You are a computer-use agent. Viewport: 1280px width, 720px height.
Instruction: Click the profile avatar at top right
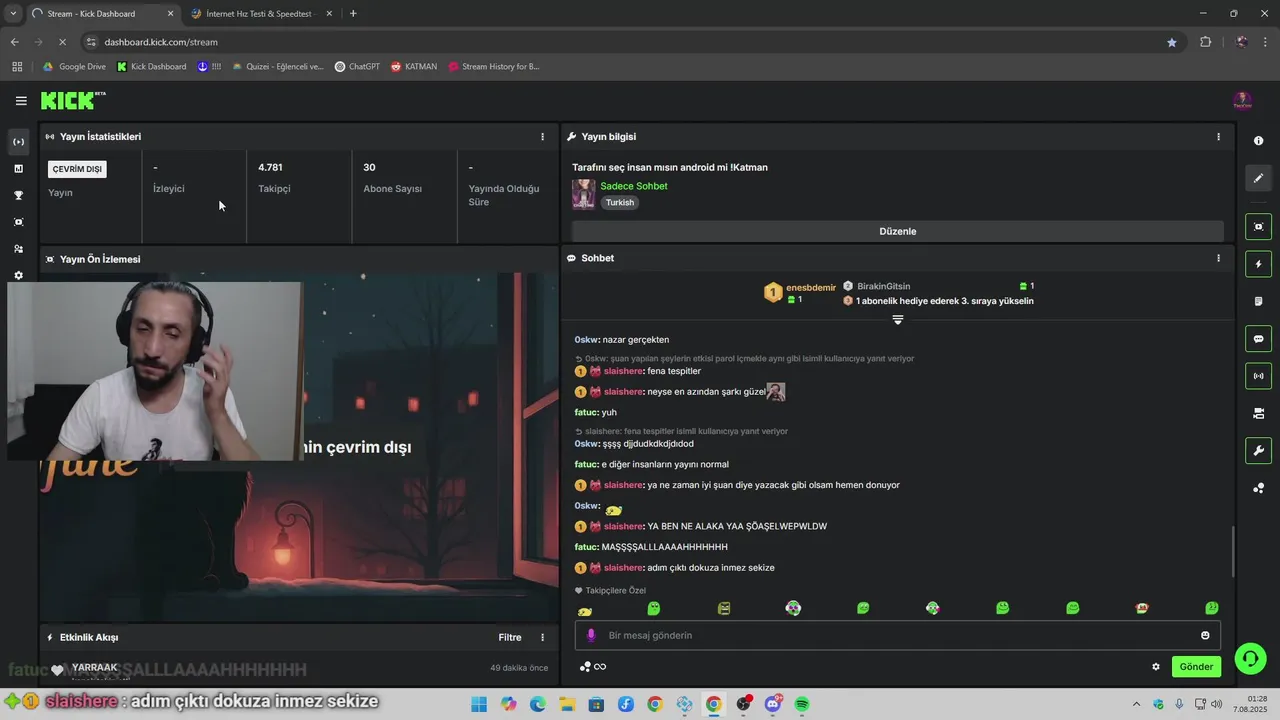[x=1242, y=100]
